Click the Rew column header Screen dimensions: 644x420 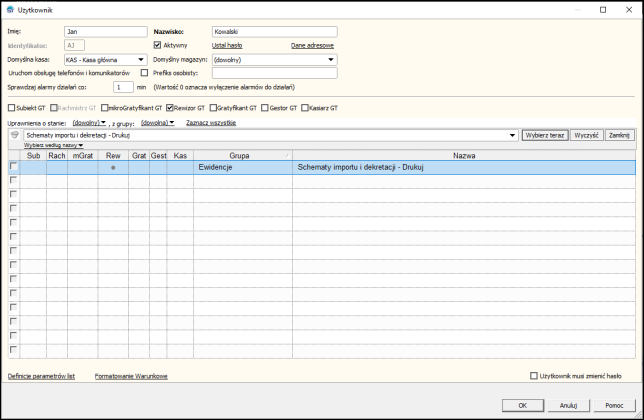(113, 156)
